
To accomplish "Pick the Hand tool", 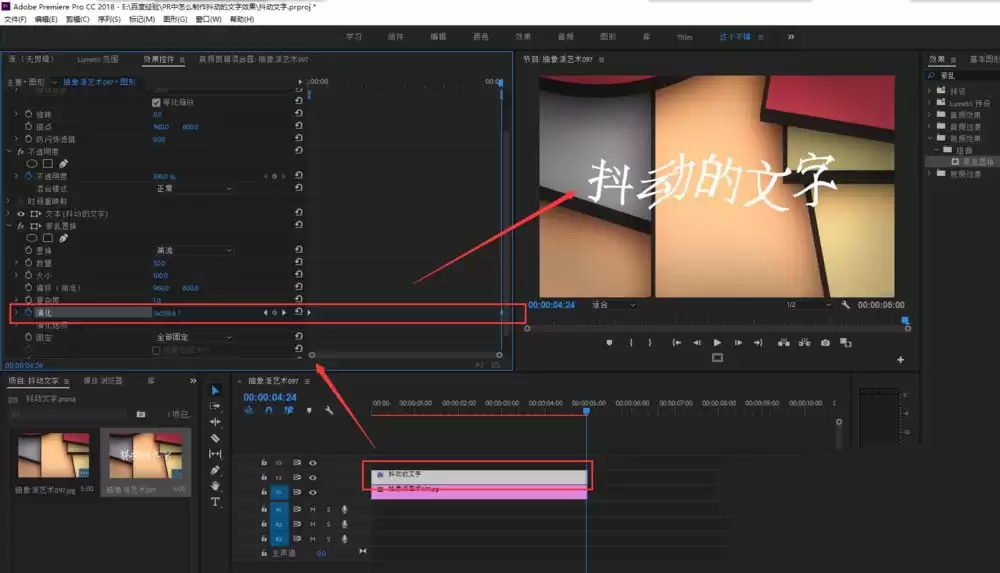I will click(x=215, y=486).
